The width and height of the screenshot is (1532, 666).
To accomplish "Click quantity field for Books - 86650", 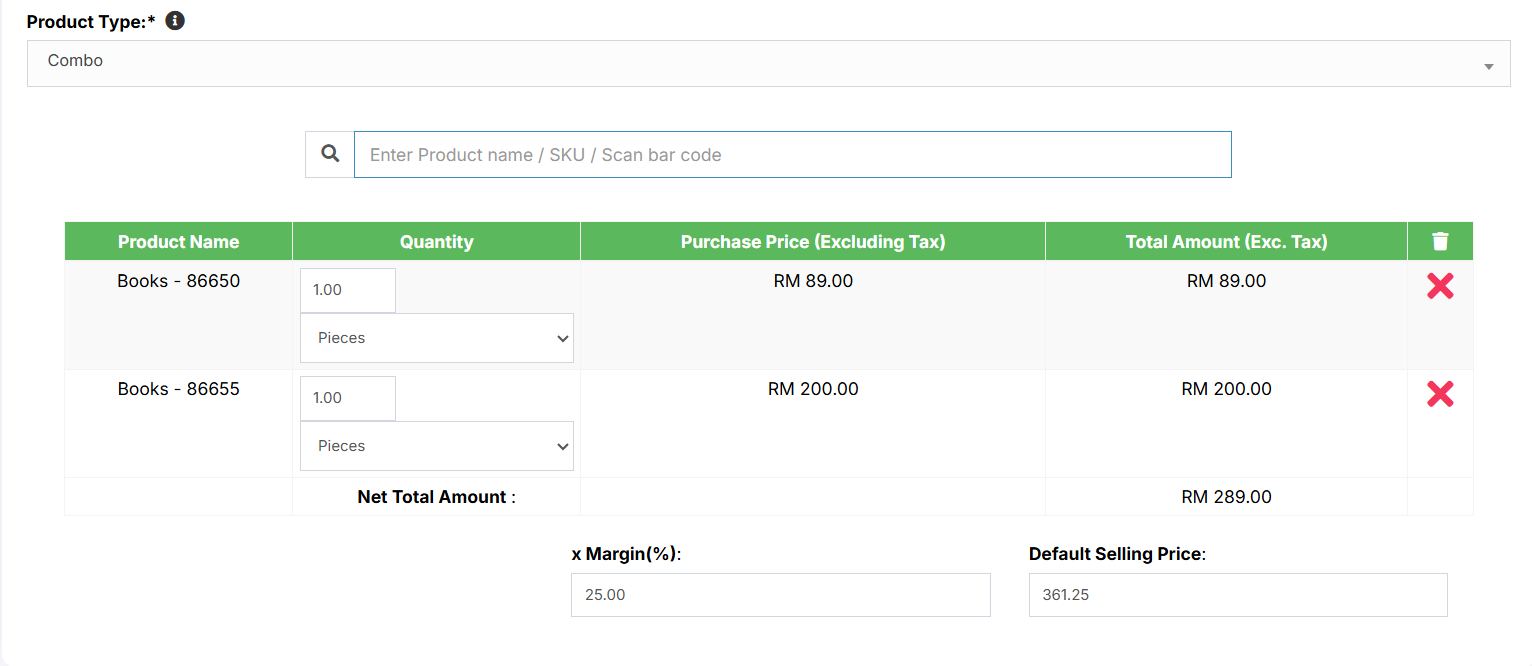I will tap(347, 290).
